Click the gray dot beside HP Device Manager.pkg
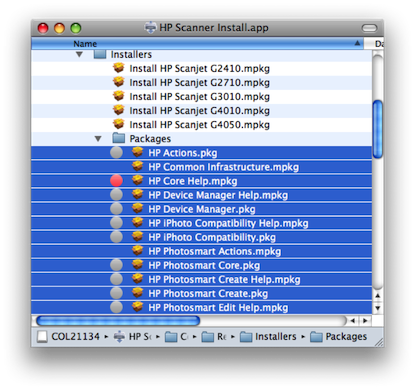Viewport: 415px width, 390px height. coord(116,209)
